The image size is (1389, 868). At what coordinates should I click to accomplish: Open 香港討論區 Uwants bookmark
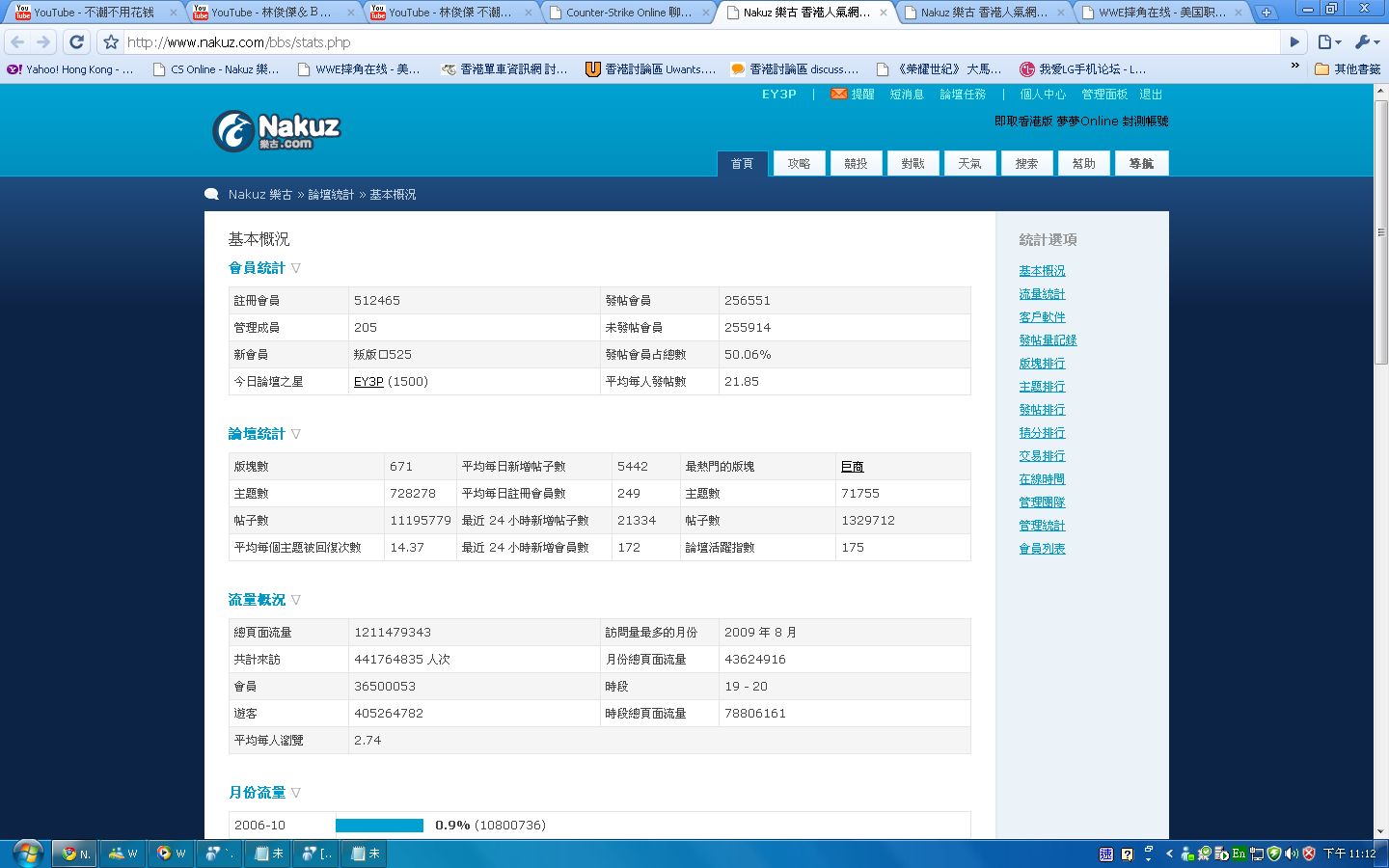651,69
